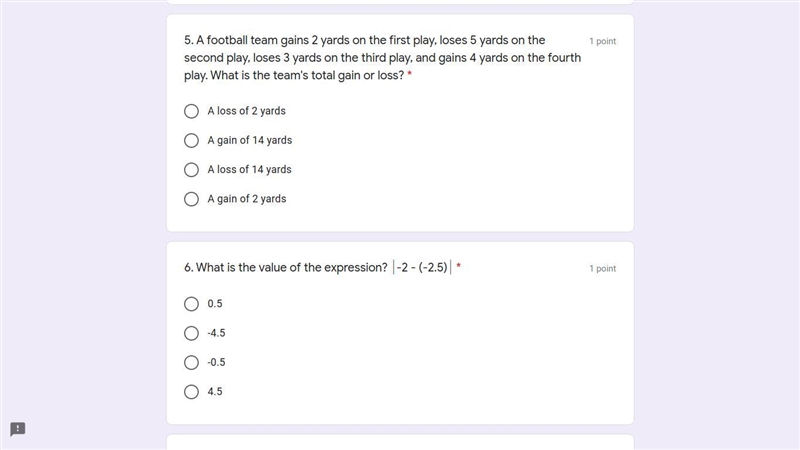Screen dimensions: 800x450
Task: Pick the 'A loss of 14 yards' answer
Action: pyautogui.click(x=191, y=169)
